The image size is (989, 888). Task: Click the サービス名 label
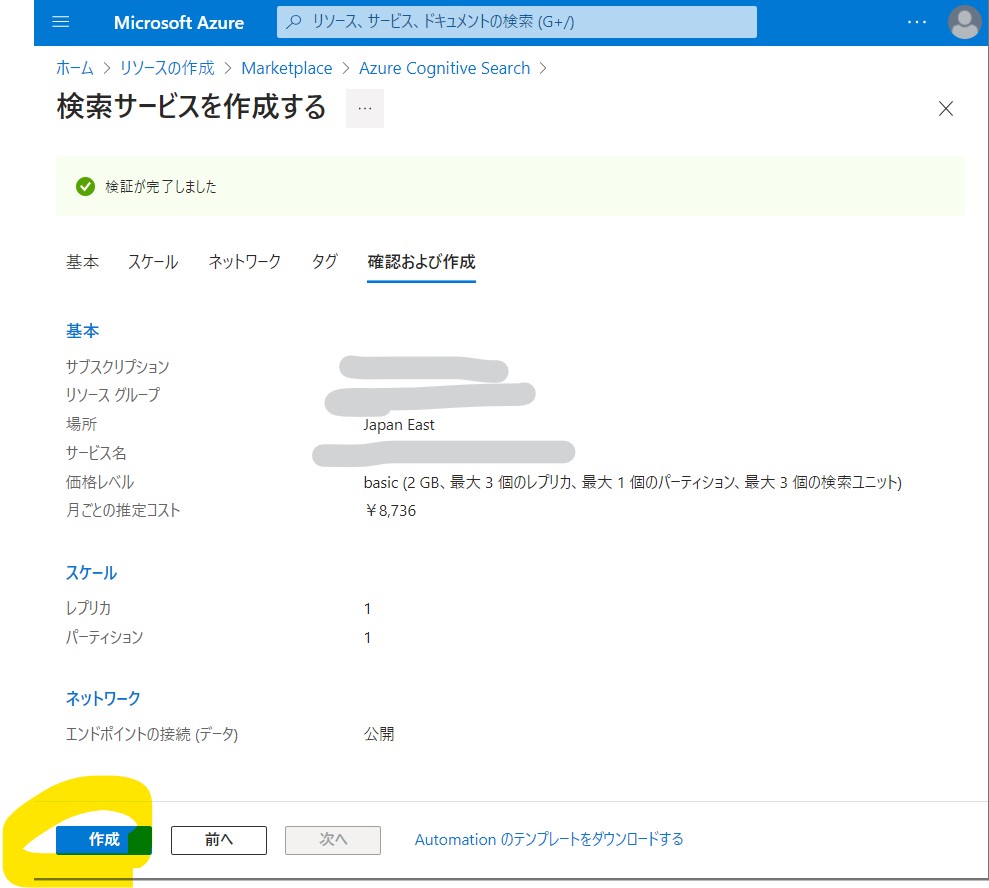tap(96, 453)
